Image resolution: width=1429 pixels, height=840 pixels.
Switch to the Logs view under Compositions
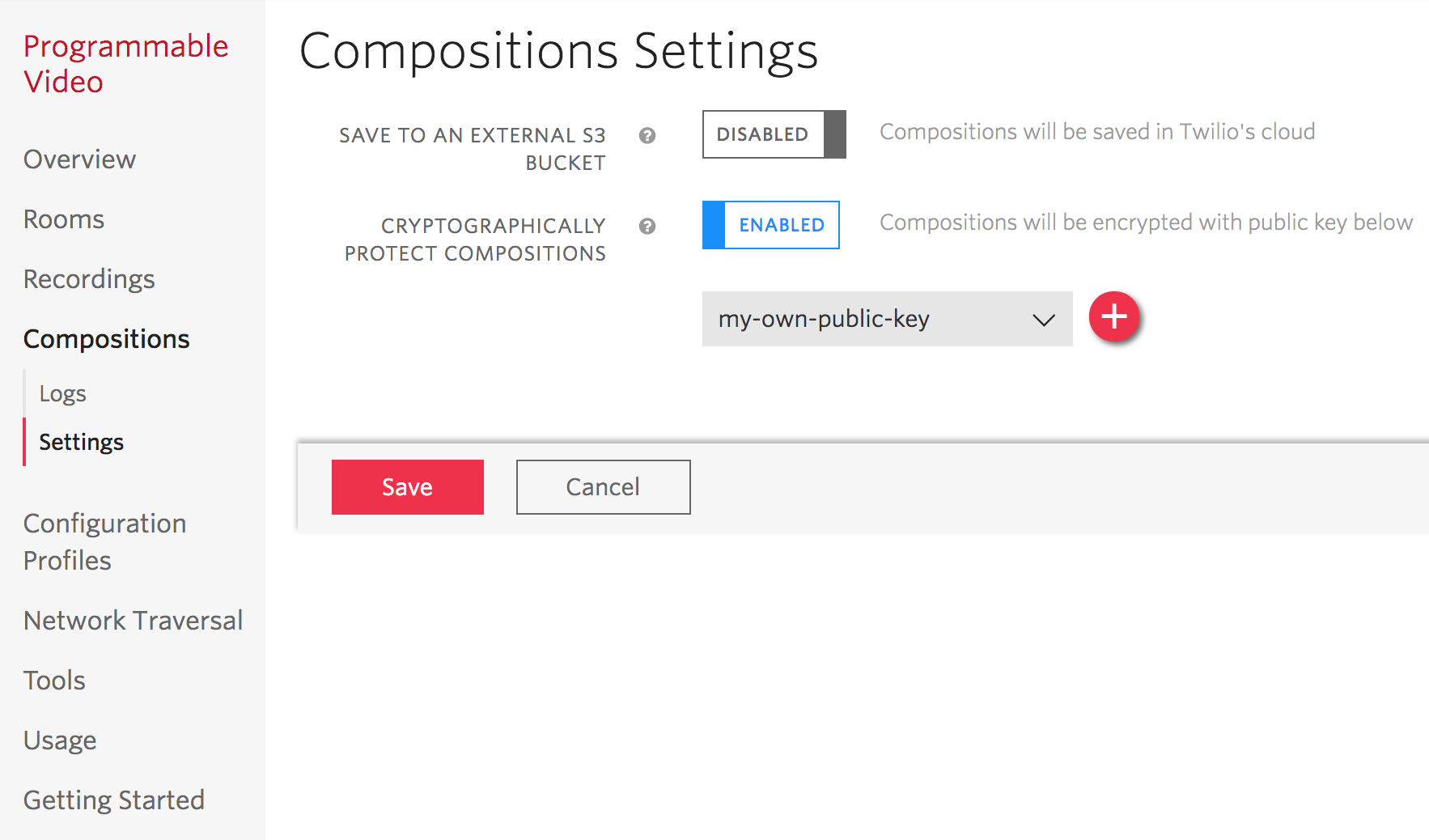[x=61, y=392]
